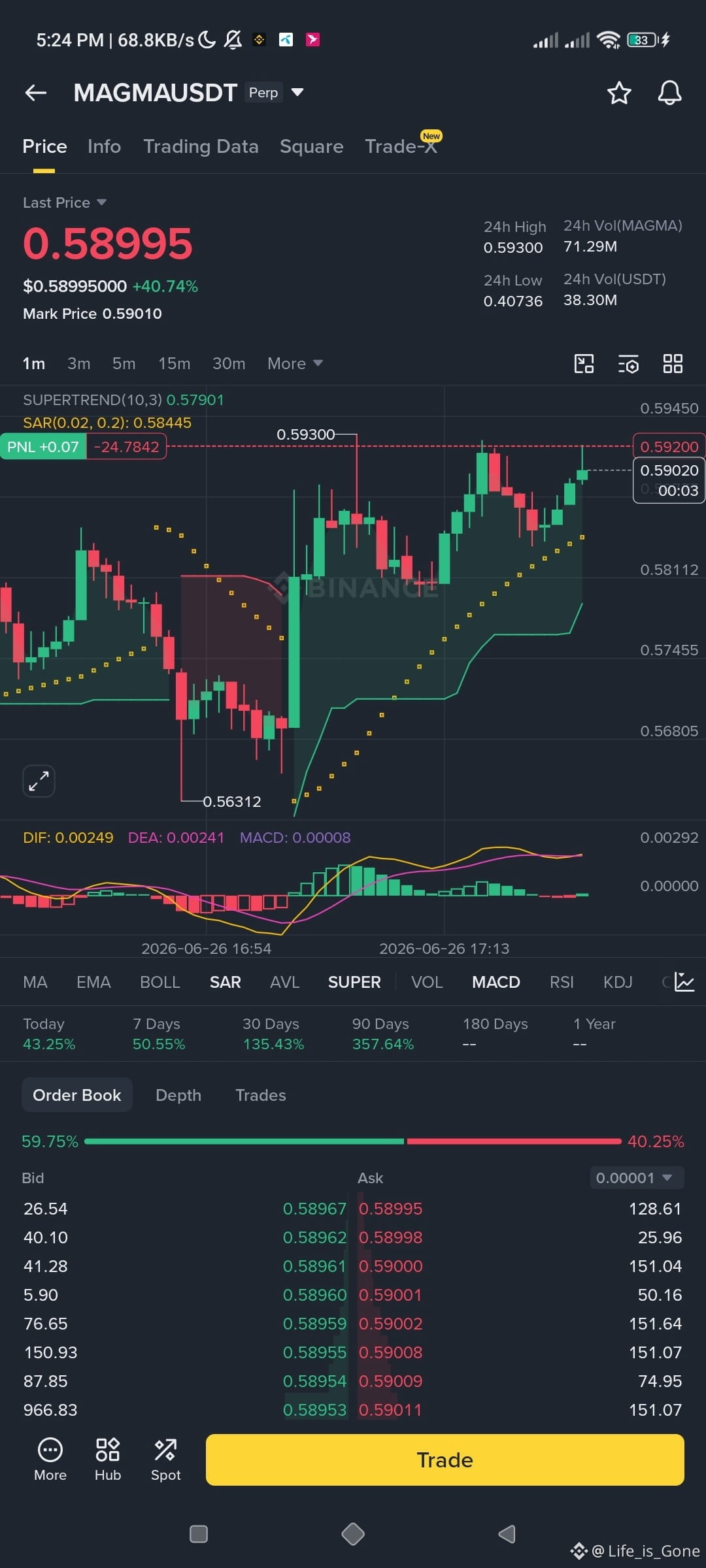Toggle KDJ sub-indicator

618,982
